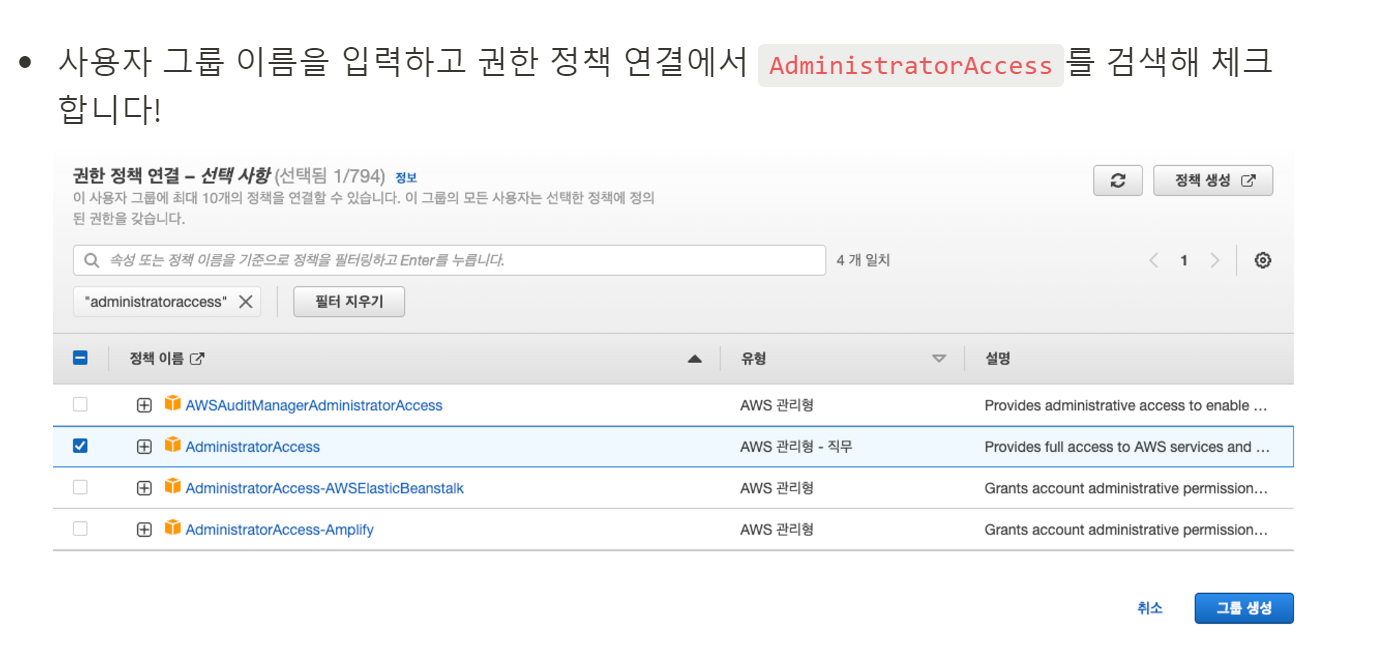
Task: Click the AWSAuditManager row "AWS 관리형" cell
Action: [777, 405]
